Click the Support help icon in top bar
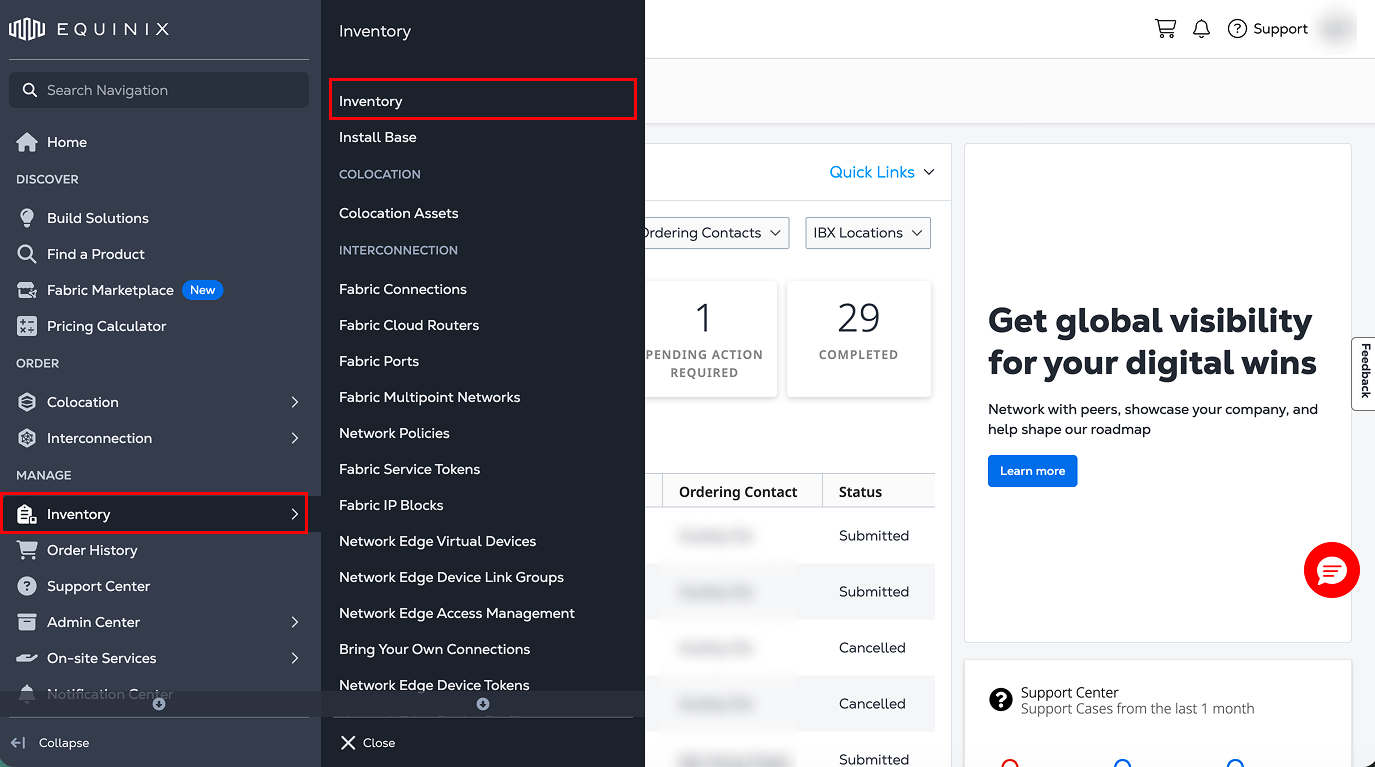Screen dimensions: 1375x767 coord(1237,29)
